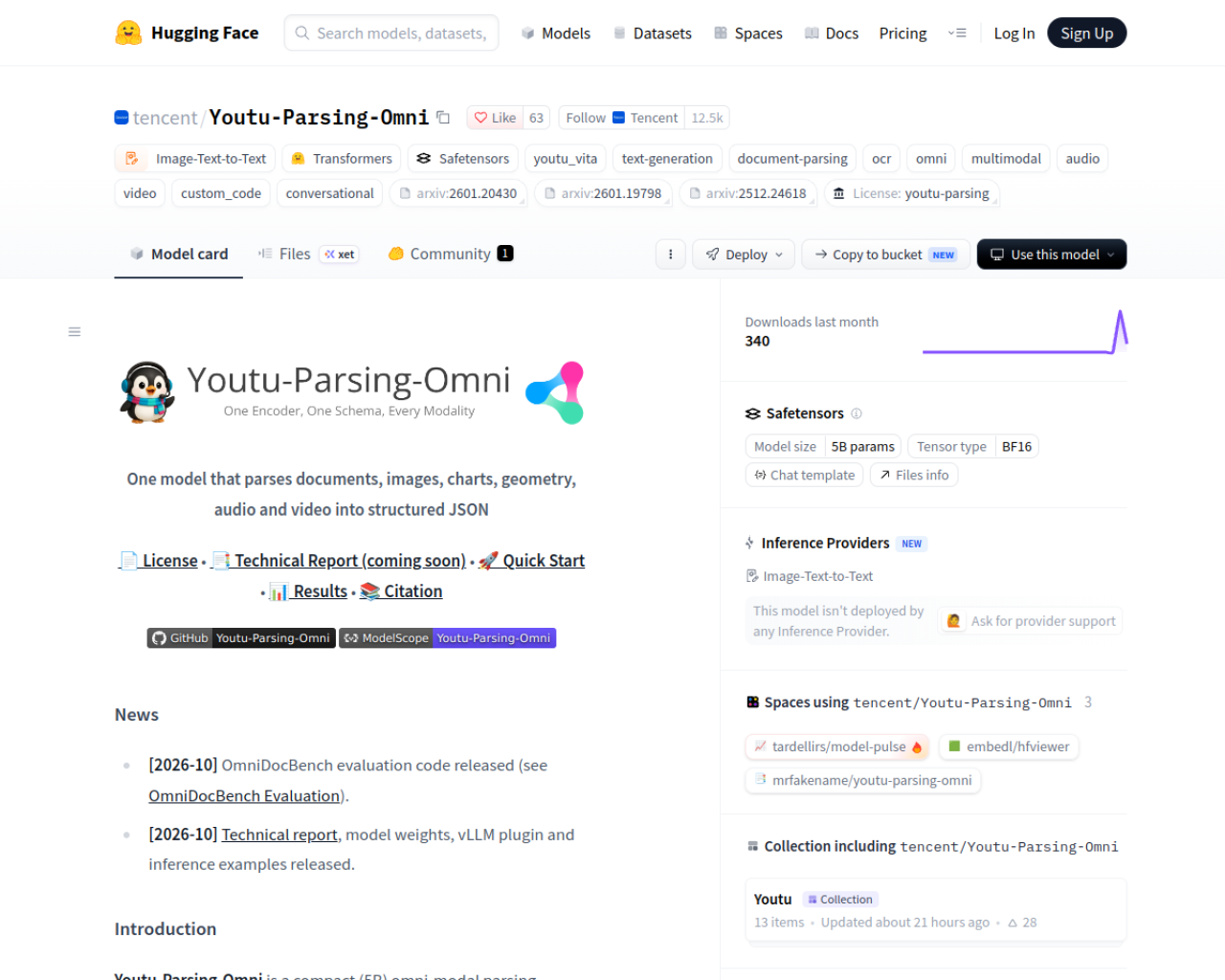Open the Quick Start link

pyautogui.click(x=532, y=561)
